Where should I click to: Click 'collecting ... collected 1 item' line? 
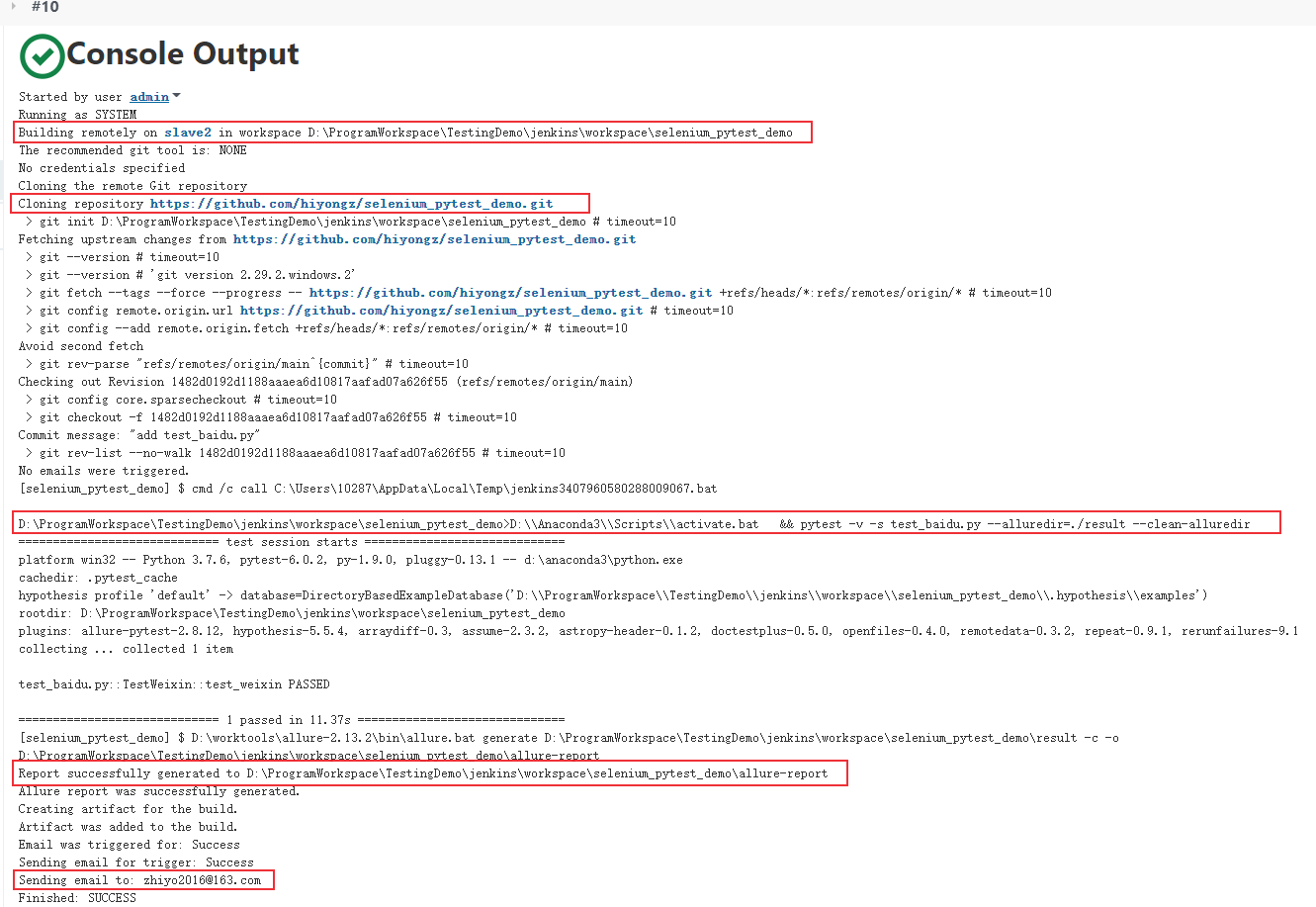click(x=126, y=649)
